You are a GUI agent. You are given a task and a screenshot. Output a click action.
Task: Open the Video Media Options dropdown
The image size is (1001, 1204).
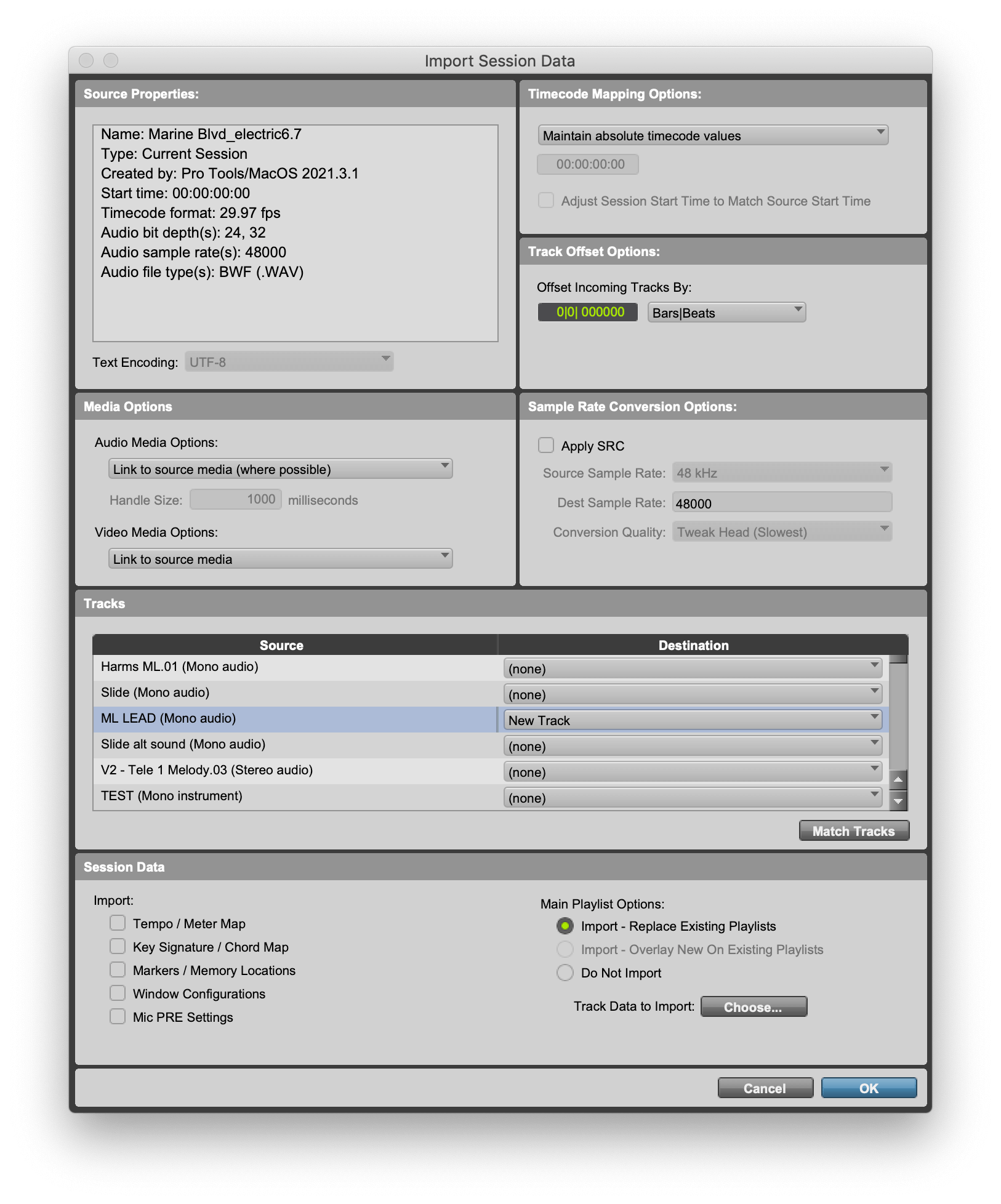click(x=280, y=559)
